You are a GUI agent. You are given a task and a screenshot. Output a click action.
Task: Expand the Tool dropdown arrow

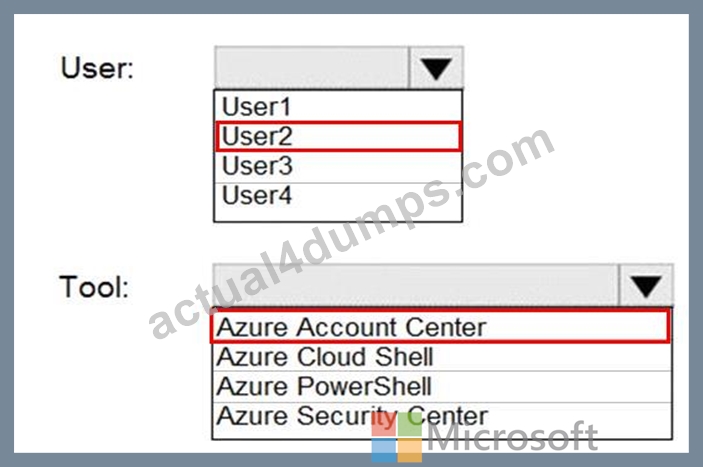coord(646,286)
